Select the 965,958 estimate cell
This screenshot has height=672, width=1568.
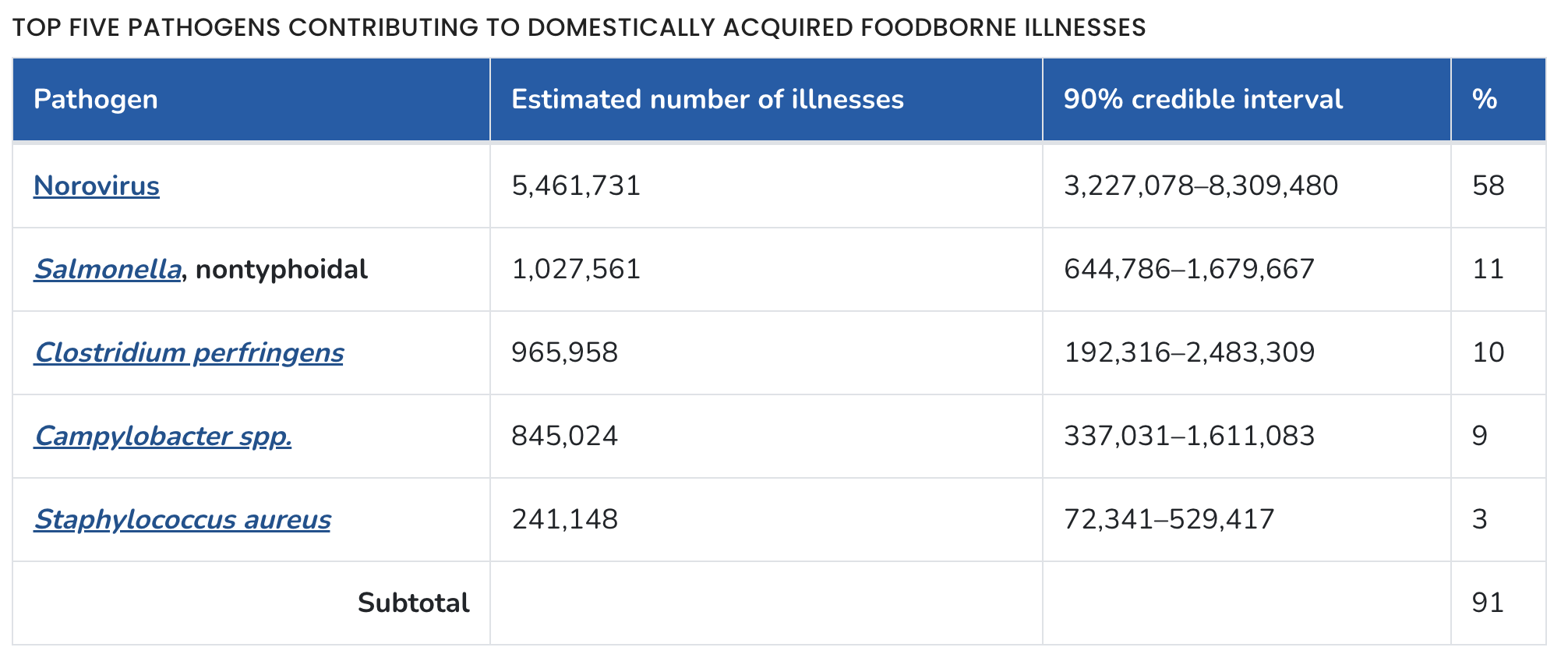coord(564,353)
